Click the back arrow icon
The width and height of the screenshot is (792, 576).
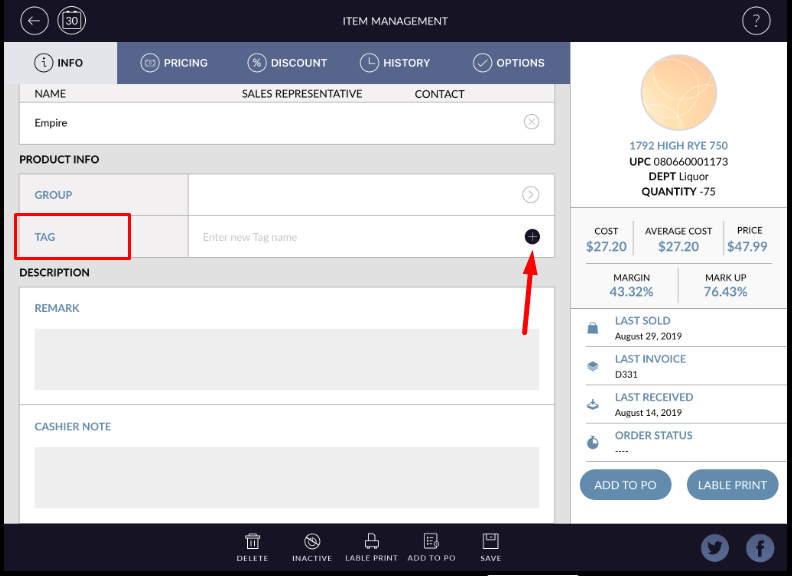click(35, 20)
